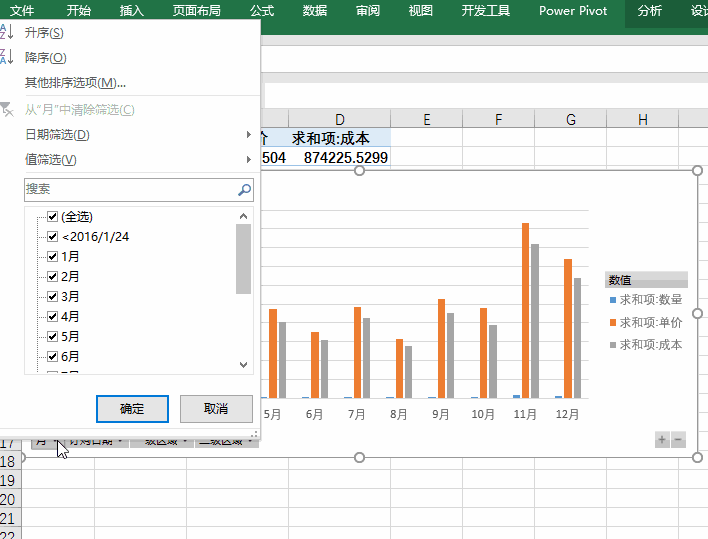Viewport: 708px width, 539px height.
Task: Switch to the 公式 ribbon tab
Action: click(x=262, y=11)
